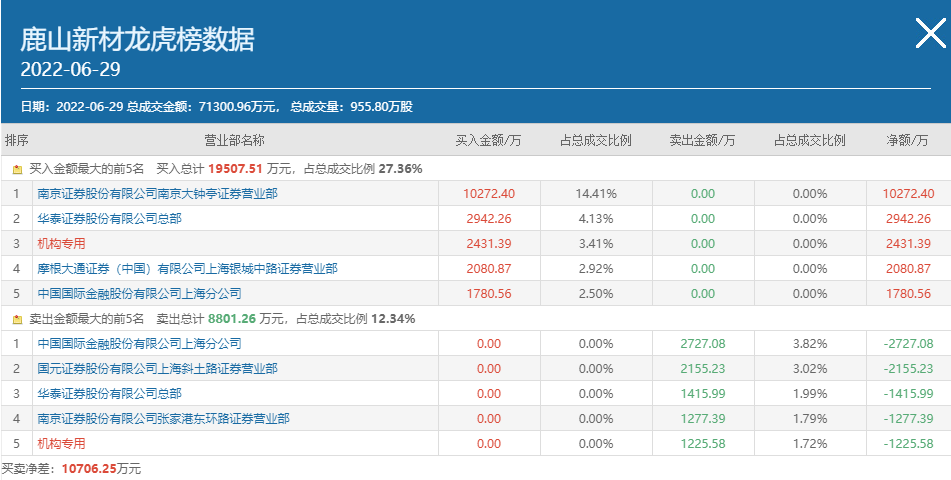Open 中国国际金融股份有限公司上海分公司 in the sell list

coord(139,344)
